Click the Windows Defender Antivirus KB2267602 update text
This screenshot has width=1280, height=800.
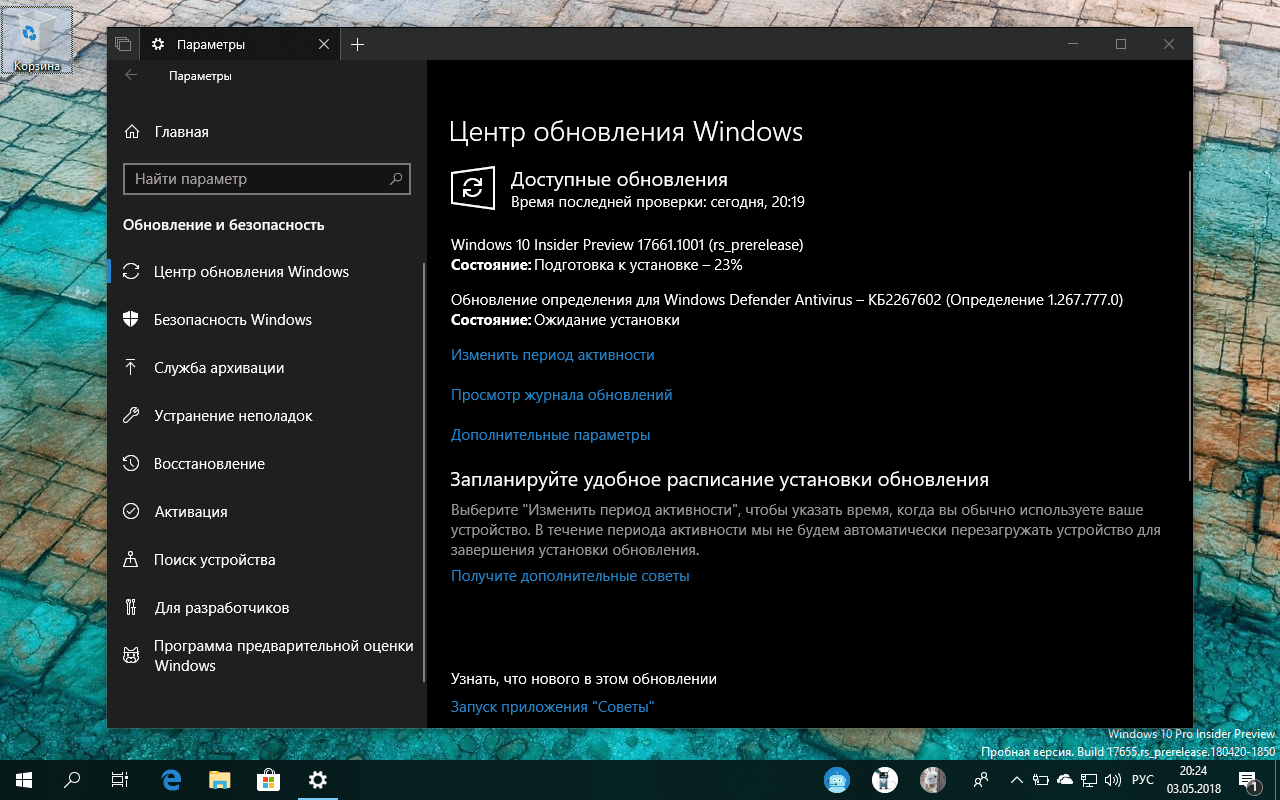point(787,299)
